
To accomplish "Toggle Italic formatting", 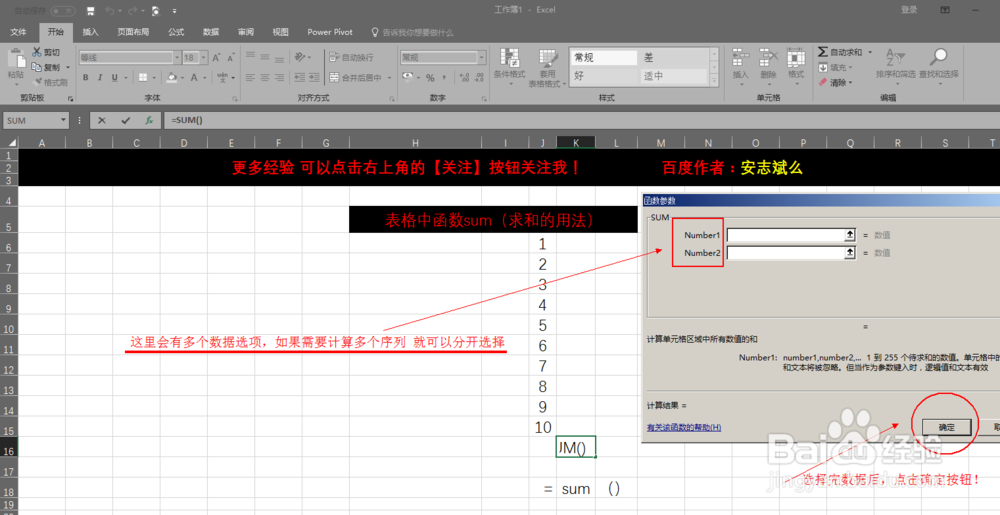I will pos(100,78).
